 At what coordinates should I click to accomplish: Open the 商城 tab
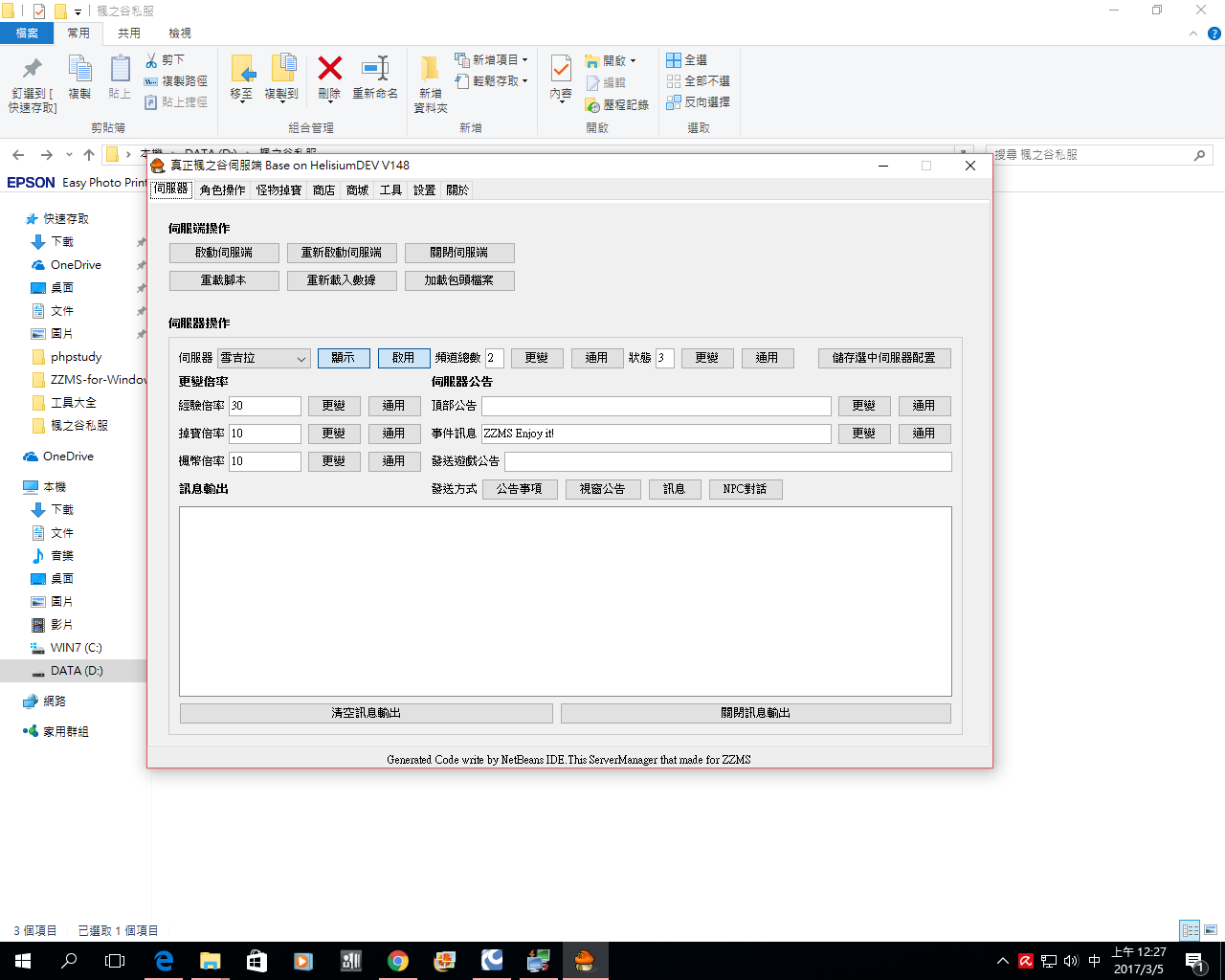tap(358, 190)
